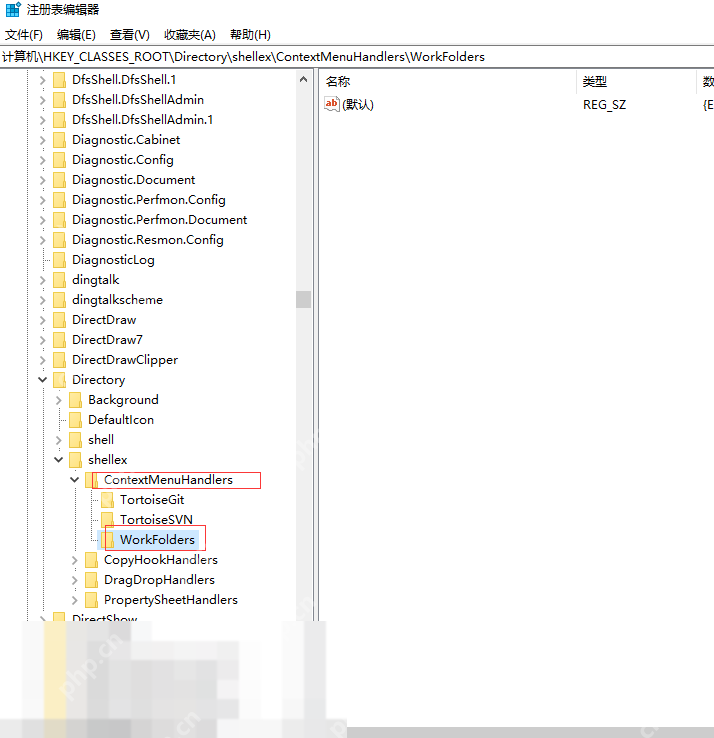Click the folder icon of DragDropHandlers

[x=92, y=580]
